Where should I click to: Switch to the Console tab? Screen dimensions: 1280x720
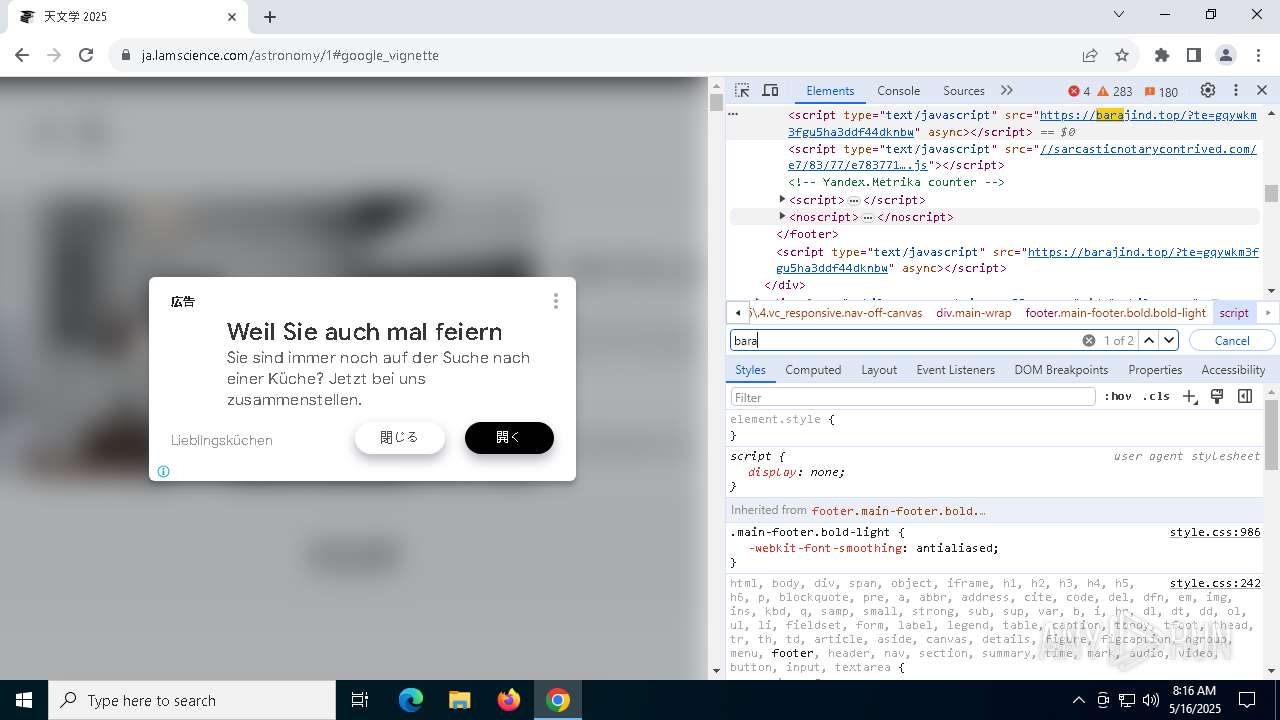pos(898,90)
